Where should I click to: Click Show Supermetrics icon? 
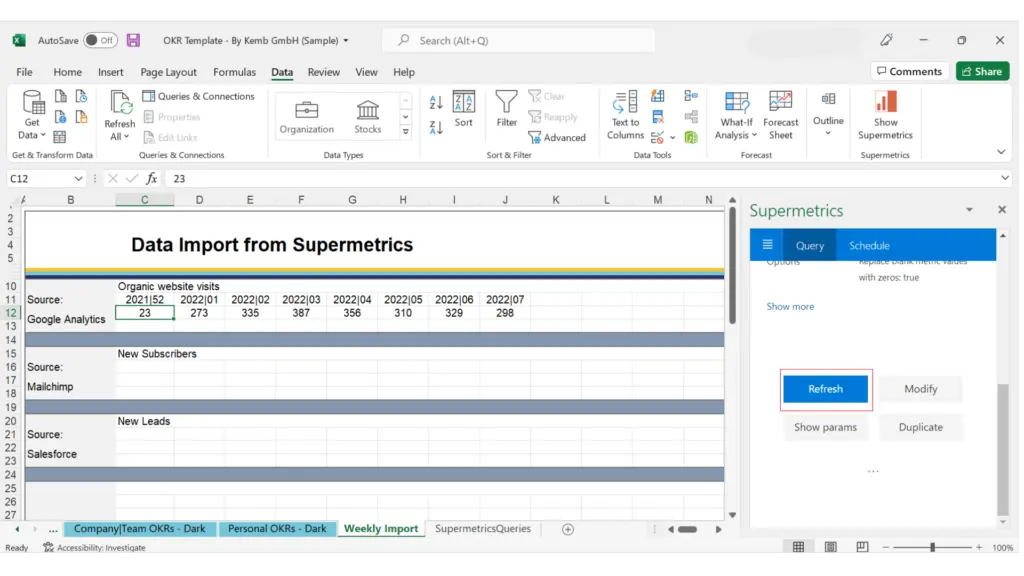[885, 116]
